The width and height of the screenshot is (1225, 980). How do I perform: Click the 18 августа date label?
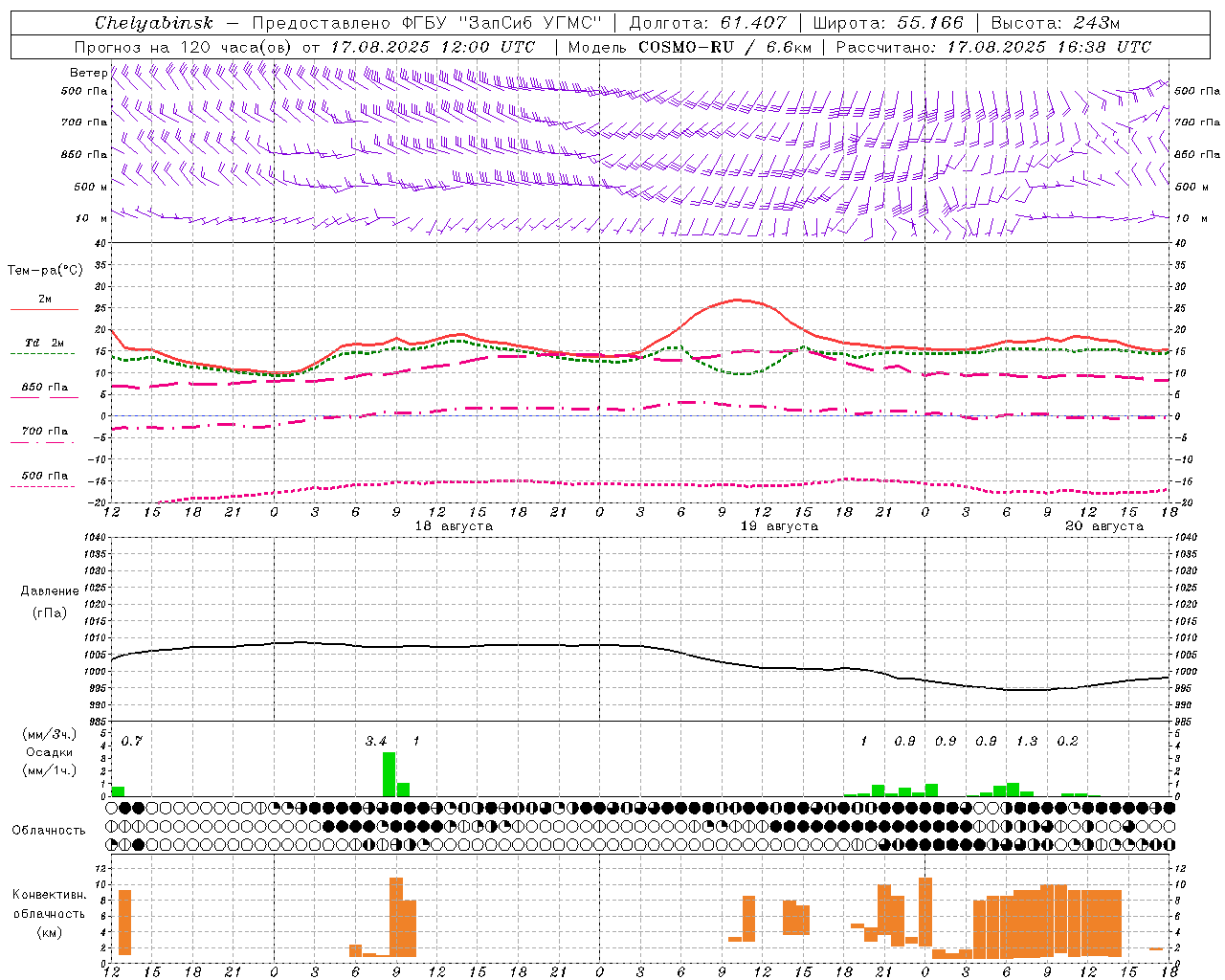[x=454, y=526]
